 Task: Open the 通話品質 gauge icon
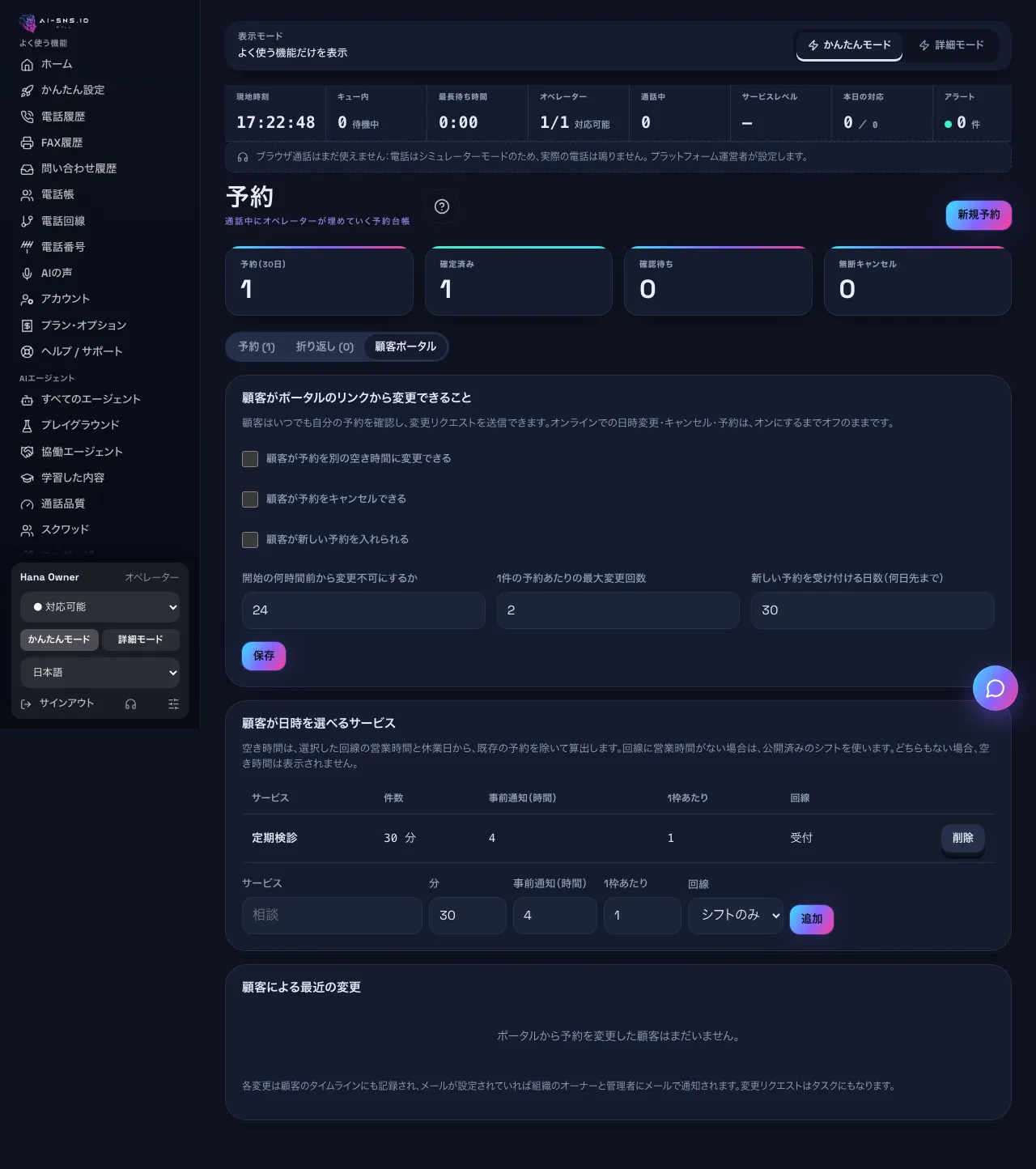(27, 504)
